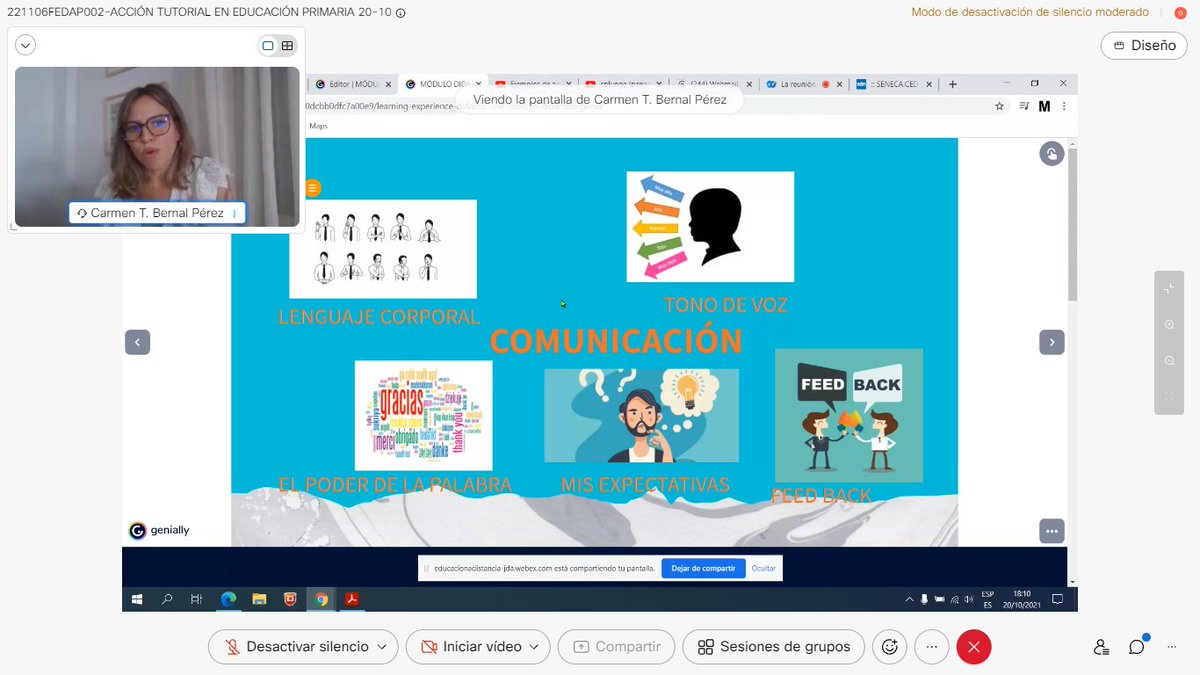Open the reactions smiley icon
Viewport: 1200px width, 675px height.
click(889, 647)
